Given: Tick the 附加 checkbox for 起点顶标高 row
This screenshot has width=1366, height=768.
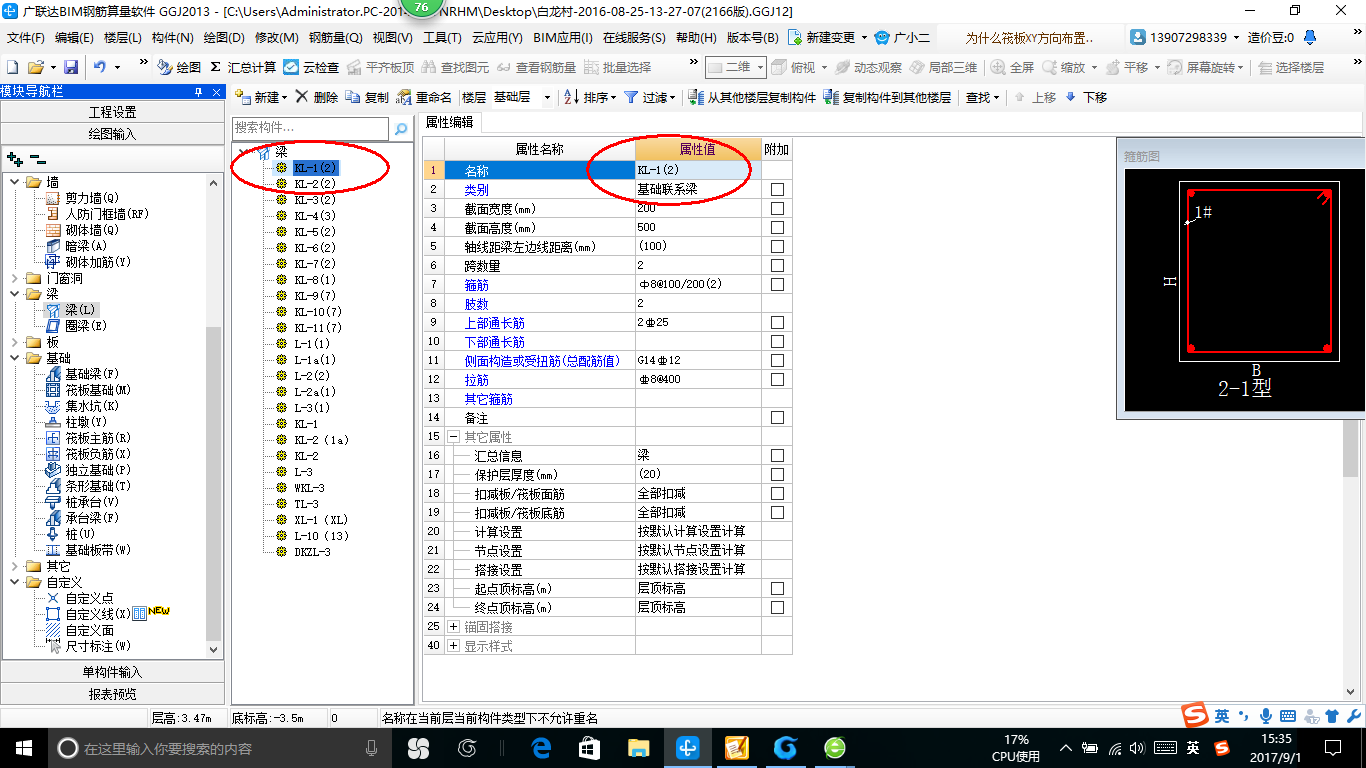Looking at the screenshot, I should coord(777,588).
